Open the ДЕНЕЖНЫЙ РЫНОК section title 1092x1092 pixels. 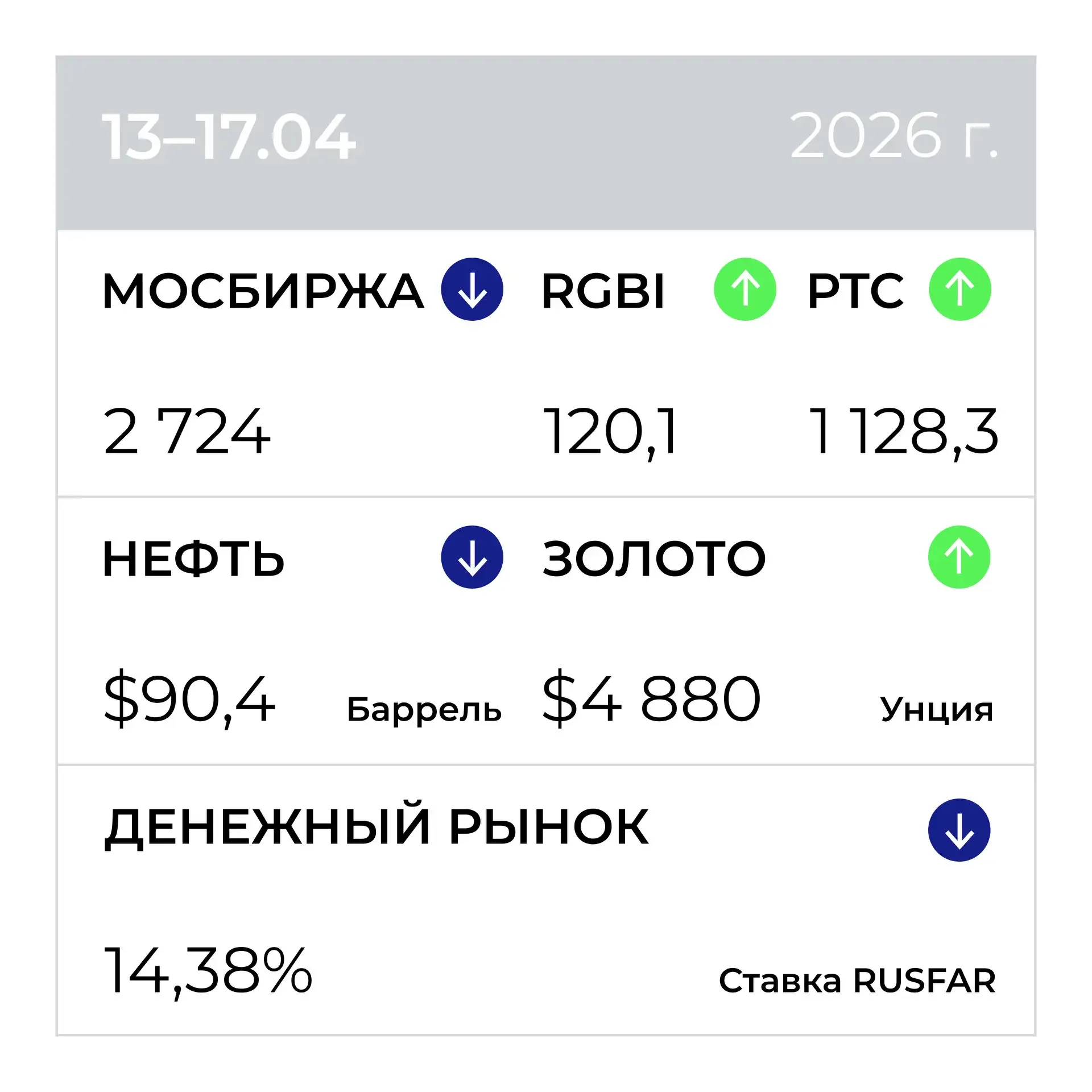point(376,828)
